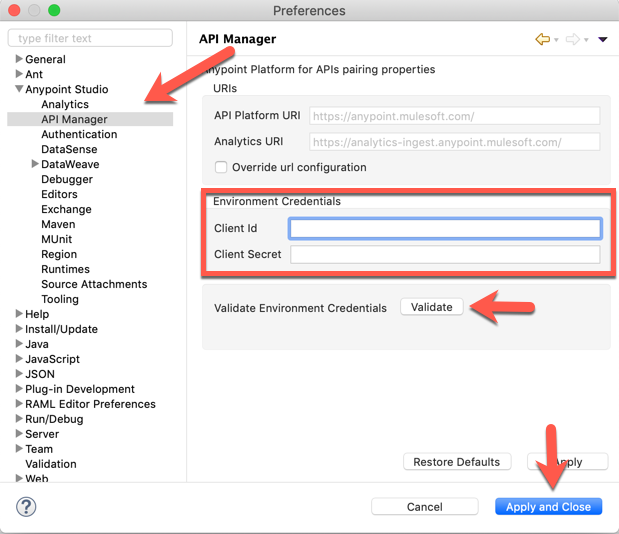Collapse the Anypoint Studio tree node
619x534 pixels.
[19, 89]
